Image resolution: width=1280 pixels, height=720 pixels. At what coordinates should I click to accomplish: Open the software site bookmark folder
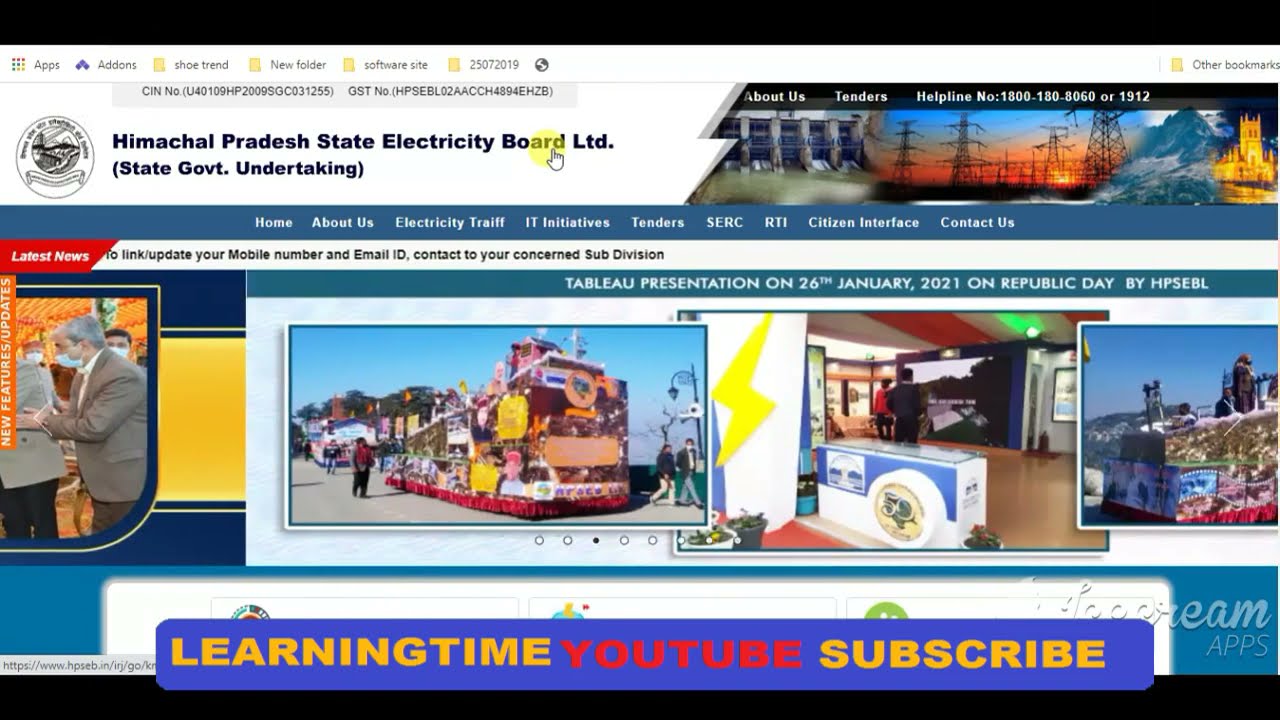click(385, 65)
